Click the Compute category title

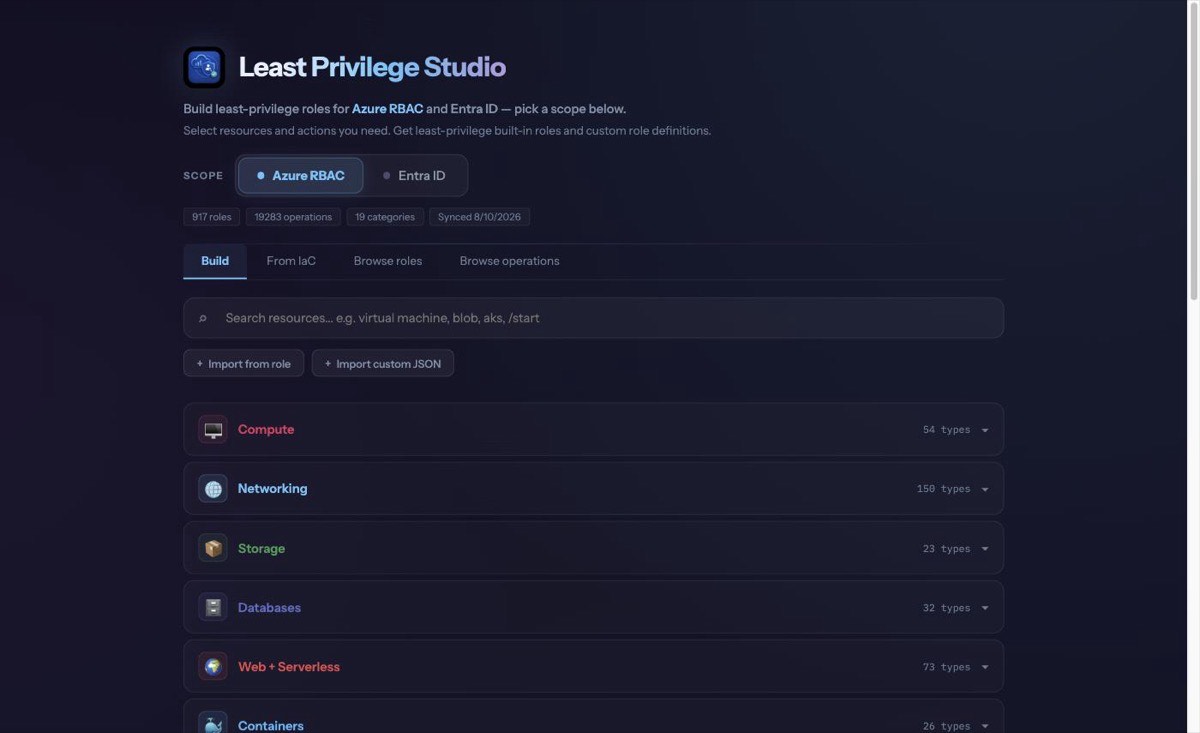[266, 429]
